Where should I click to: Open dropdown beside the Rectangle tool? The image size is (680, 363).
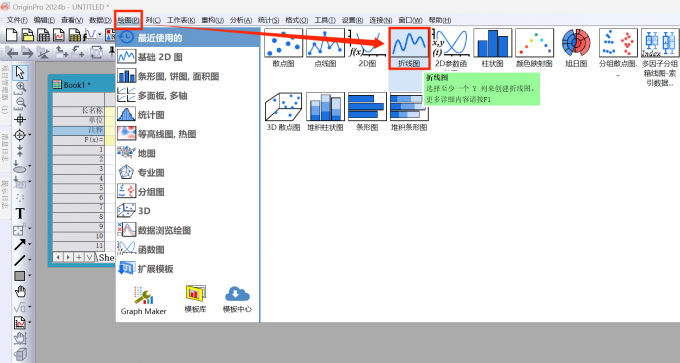29,275
